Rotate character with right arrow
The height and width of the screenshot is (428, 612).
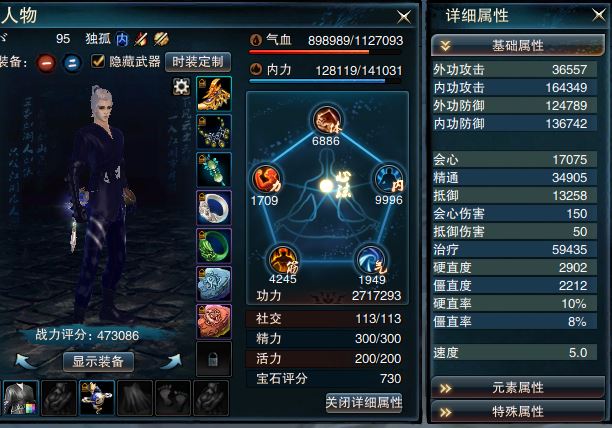(x=171, y=361)
